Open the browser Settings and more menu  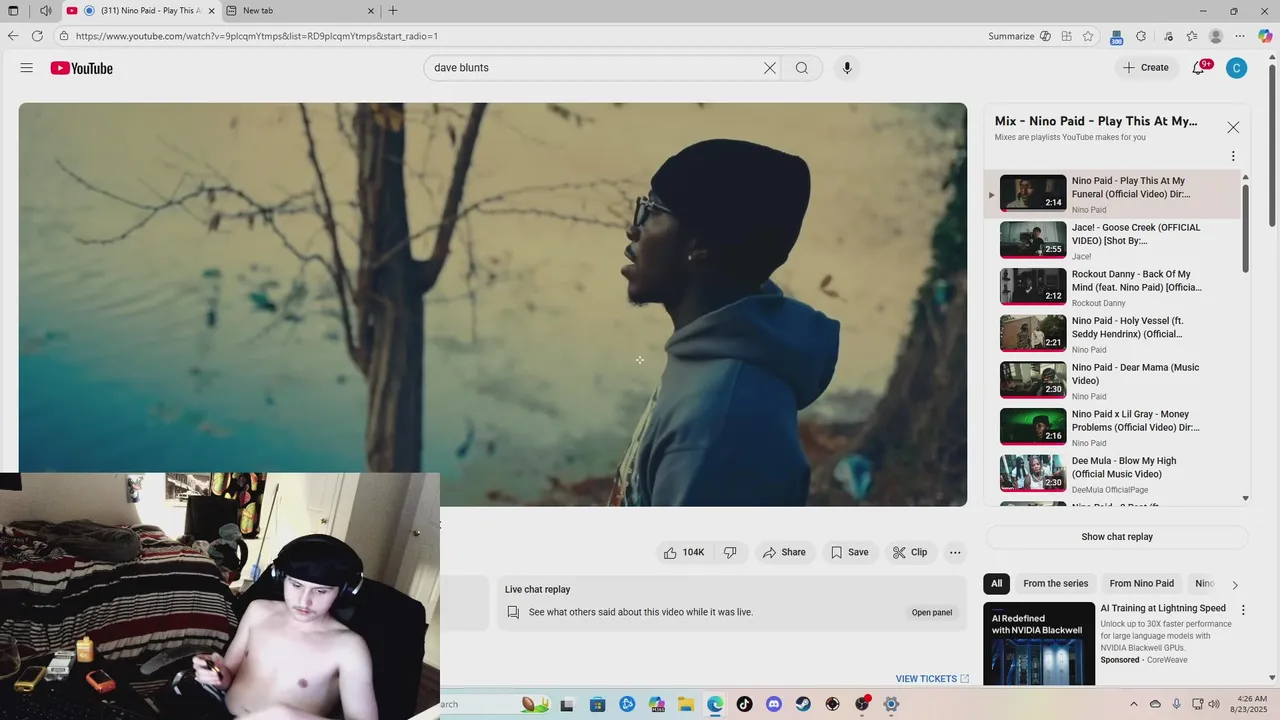click(x=1241, y=36)
